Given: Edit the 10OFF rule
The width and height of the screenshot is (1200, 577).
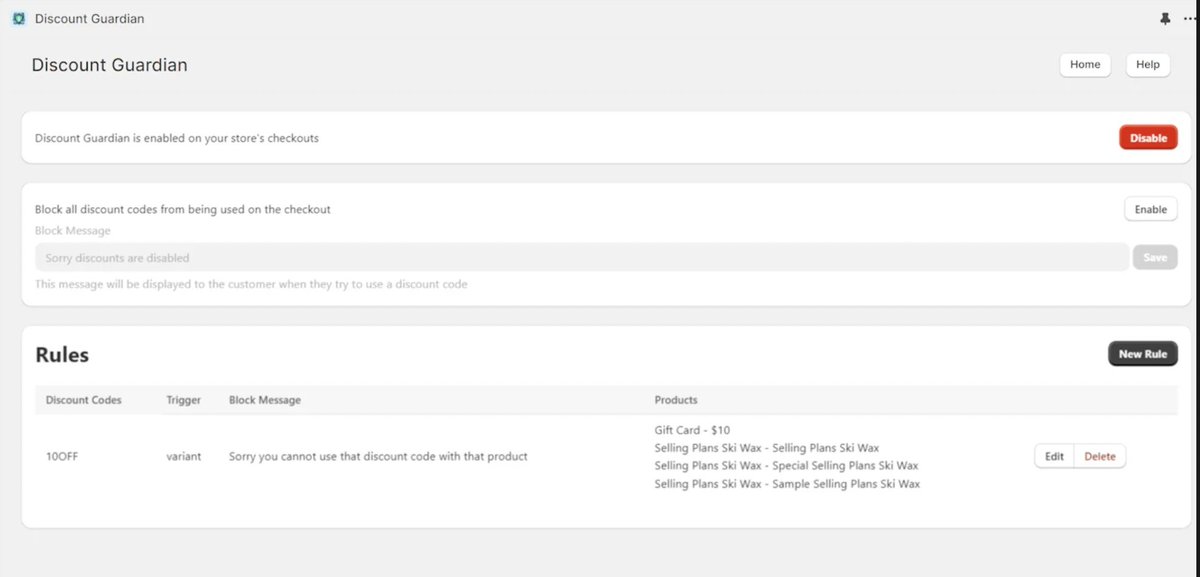Looking at the screenshot, I should point(1054,456).
